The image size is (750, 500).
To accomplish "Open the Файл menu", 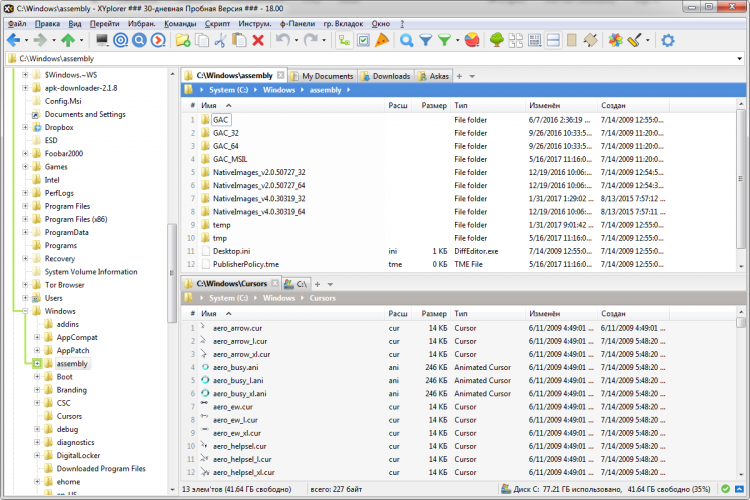I will [17, 23].
